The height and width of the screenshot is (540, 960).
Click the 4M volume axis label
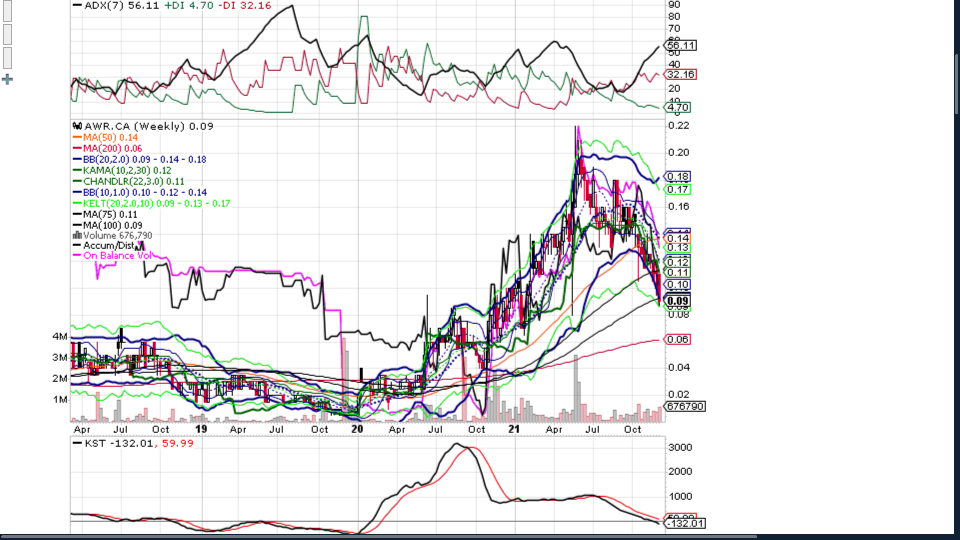[60, 337]
